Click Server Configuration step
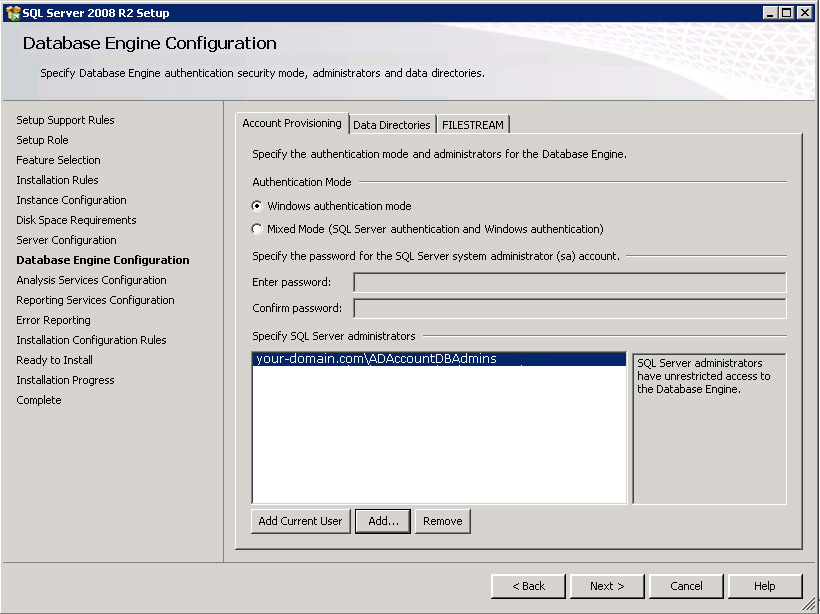The height and width of the screenshot is (614, 820). pyautogui.click(x=66, y=240)
